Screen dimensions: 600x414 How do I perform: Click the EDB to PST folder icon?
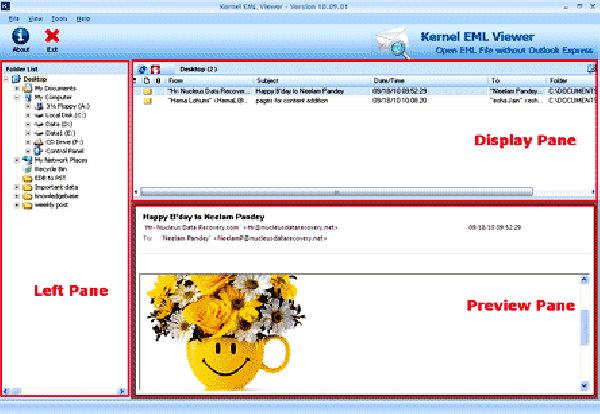(27, 178)
